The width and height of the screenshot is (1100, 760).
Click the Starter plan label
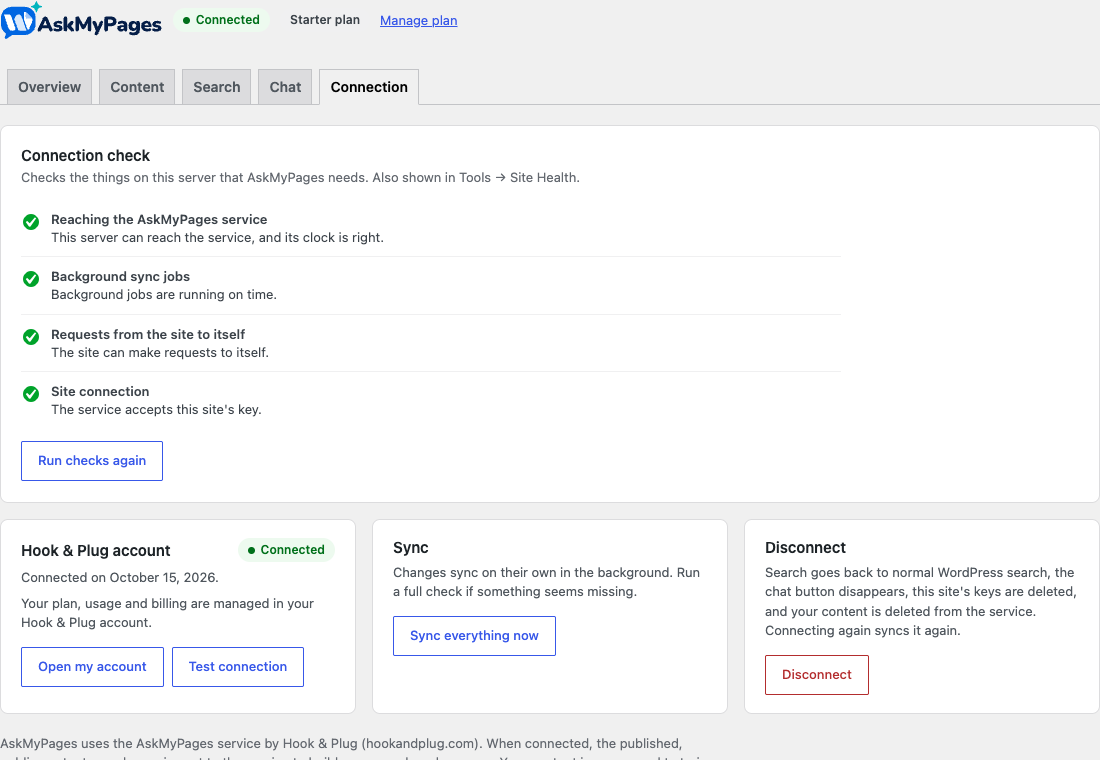click(x=325, y=20)
